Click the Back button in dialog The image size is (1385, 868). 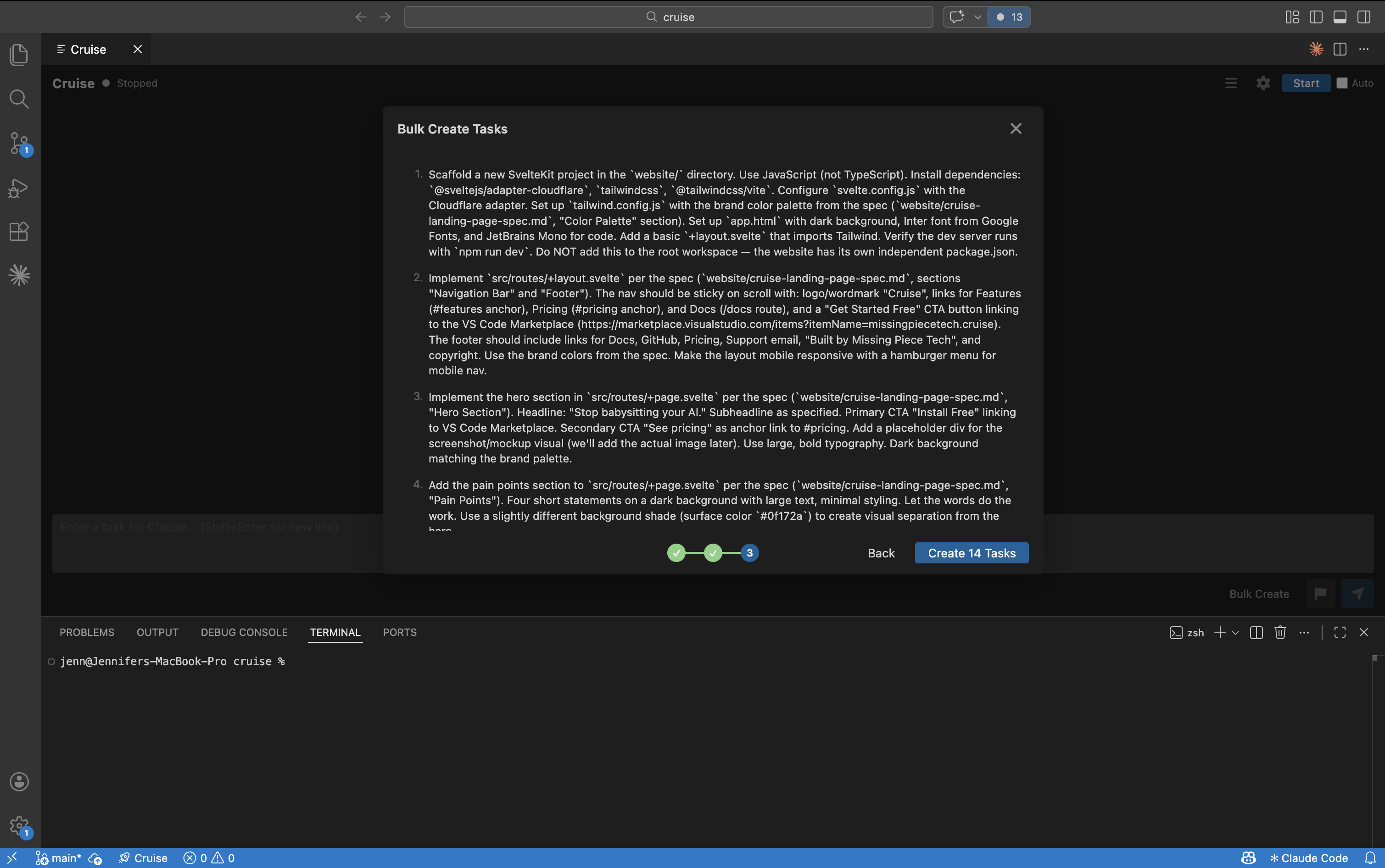click(881, 553)
